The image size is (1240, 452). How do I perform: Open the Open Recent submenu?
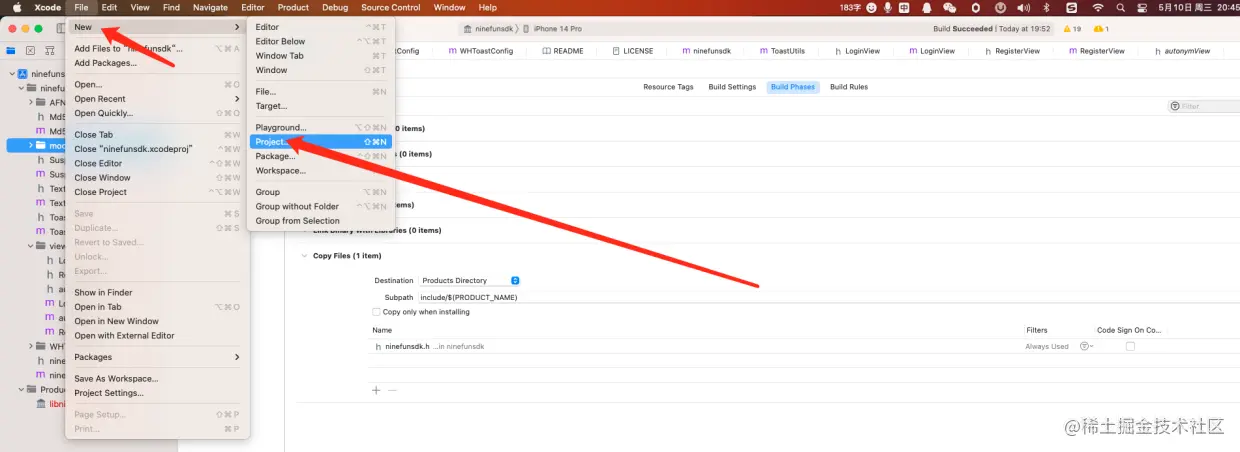(158, 99)
